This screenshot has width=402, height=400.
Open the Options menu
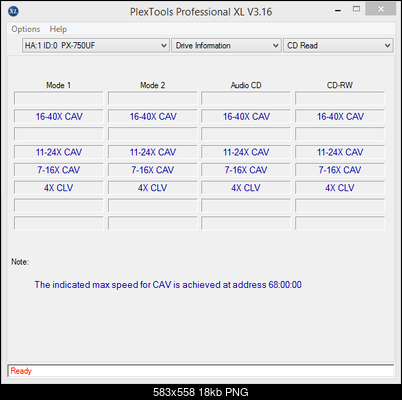(26, 29)
